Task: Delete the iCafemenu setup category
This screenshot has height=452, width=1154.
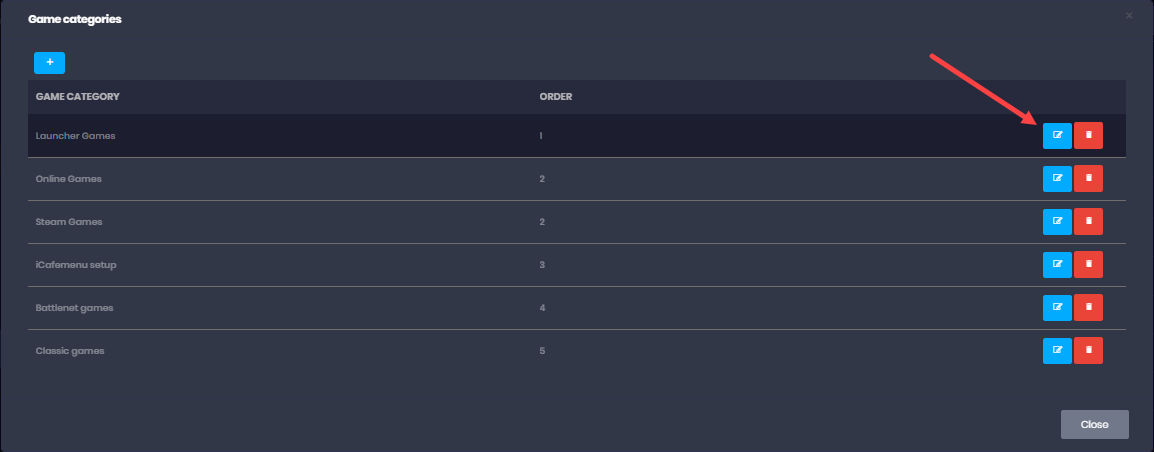Action: tap(1088, 265)
